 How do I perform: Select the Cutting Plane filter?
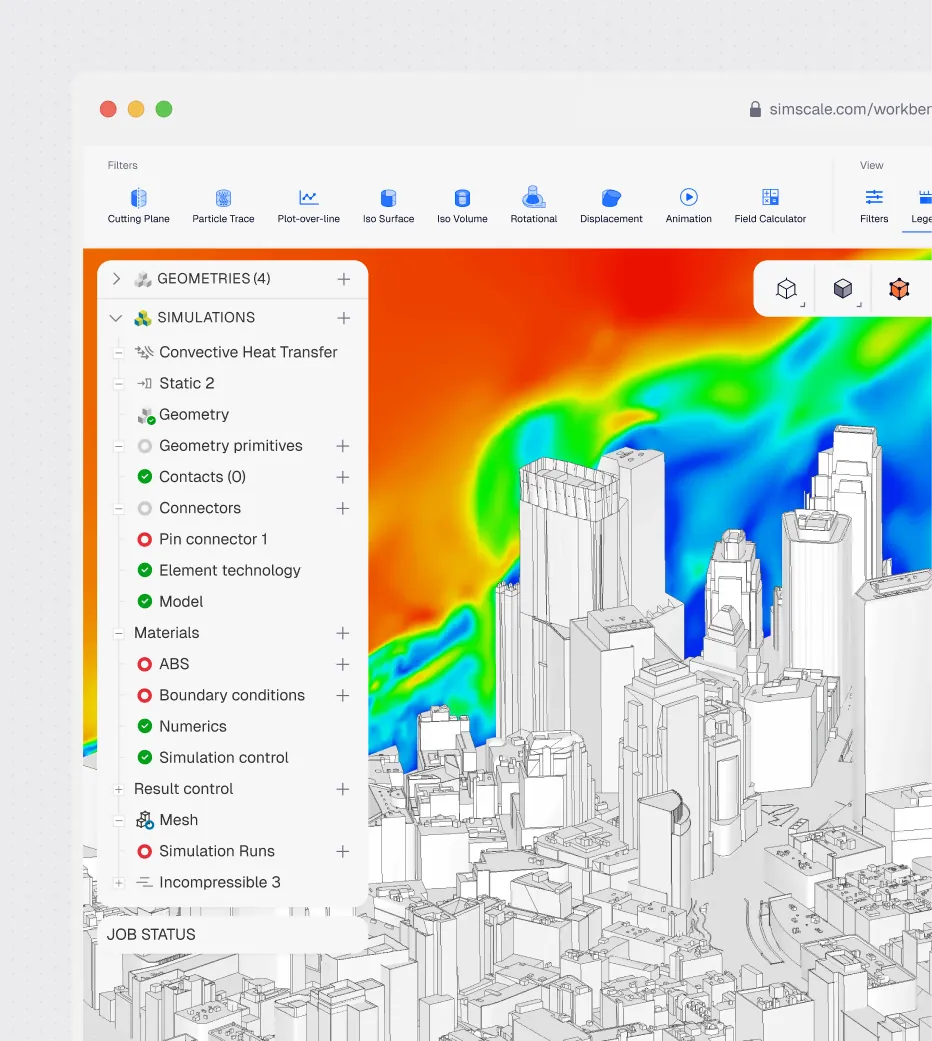point(138,205)
